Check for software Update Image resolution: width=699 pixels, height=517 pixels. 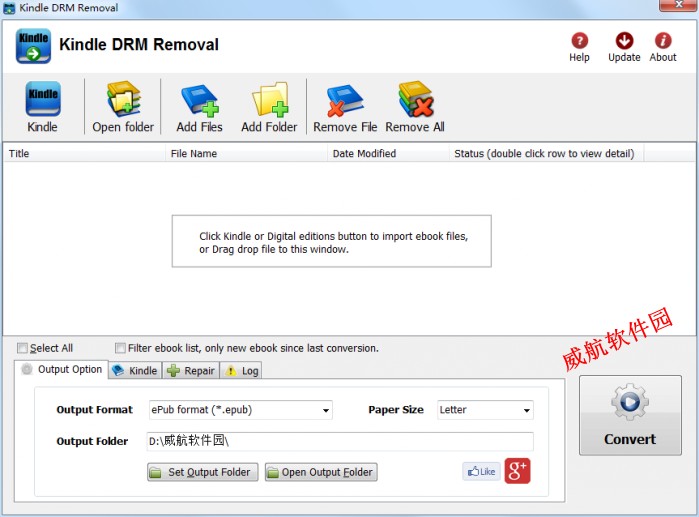coord(624,47)
